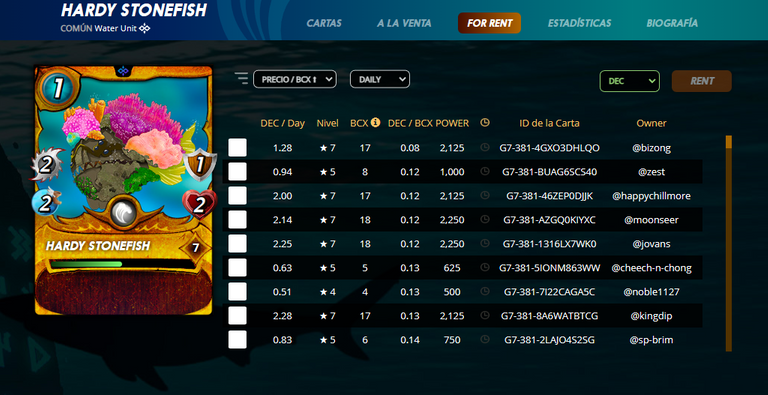
Task: Click the water element icon on card
Action: pyautogui.click(x=123, y=213)
